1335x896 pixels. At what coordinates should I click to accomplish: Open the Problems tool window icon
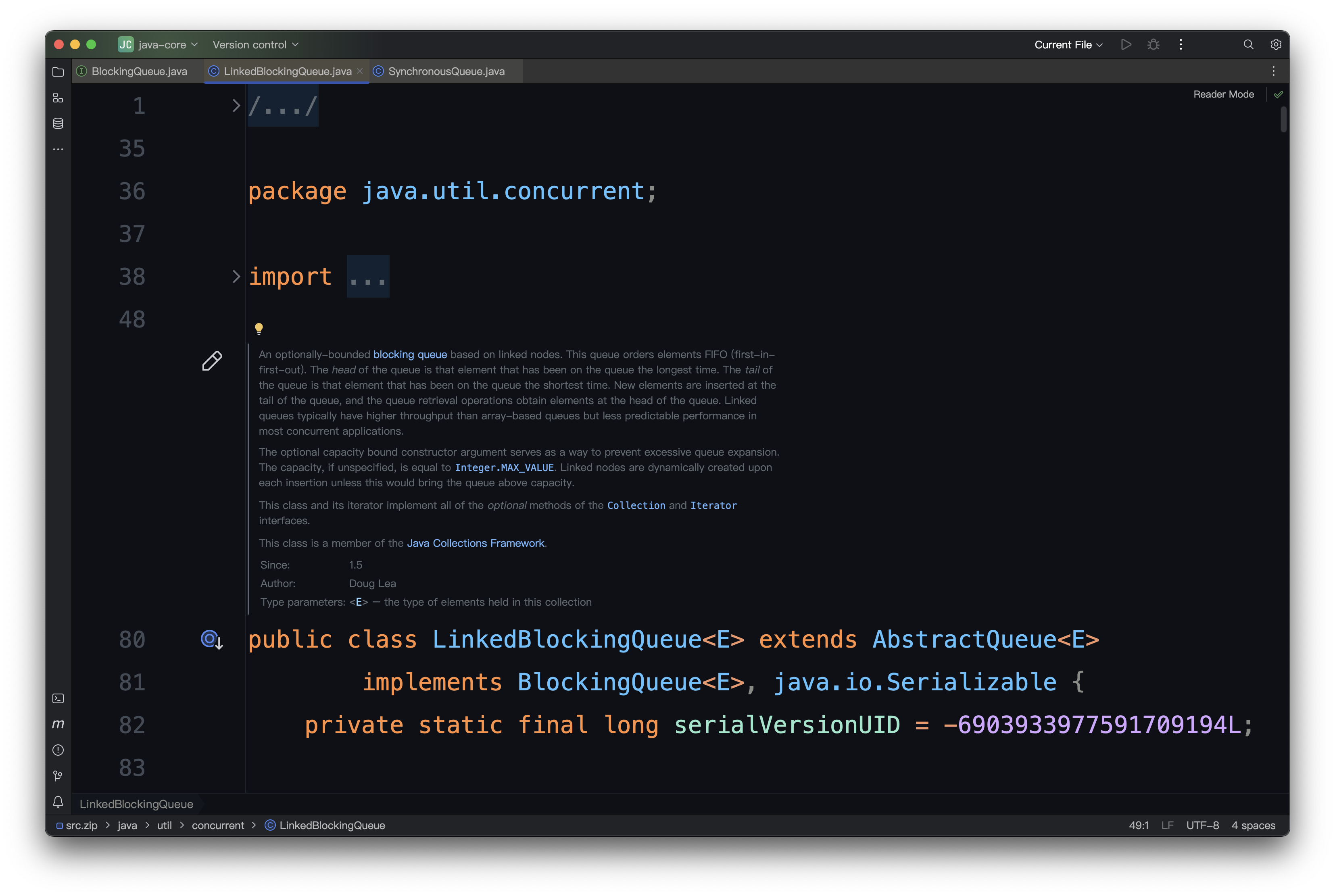pos(58,750)
